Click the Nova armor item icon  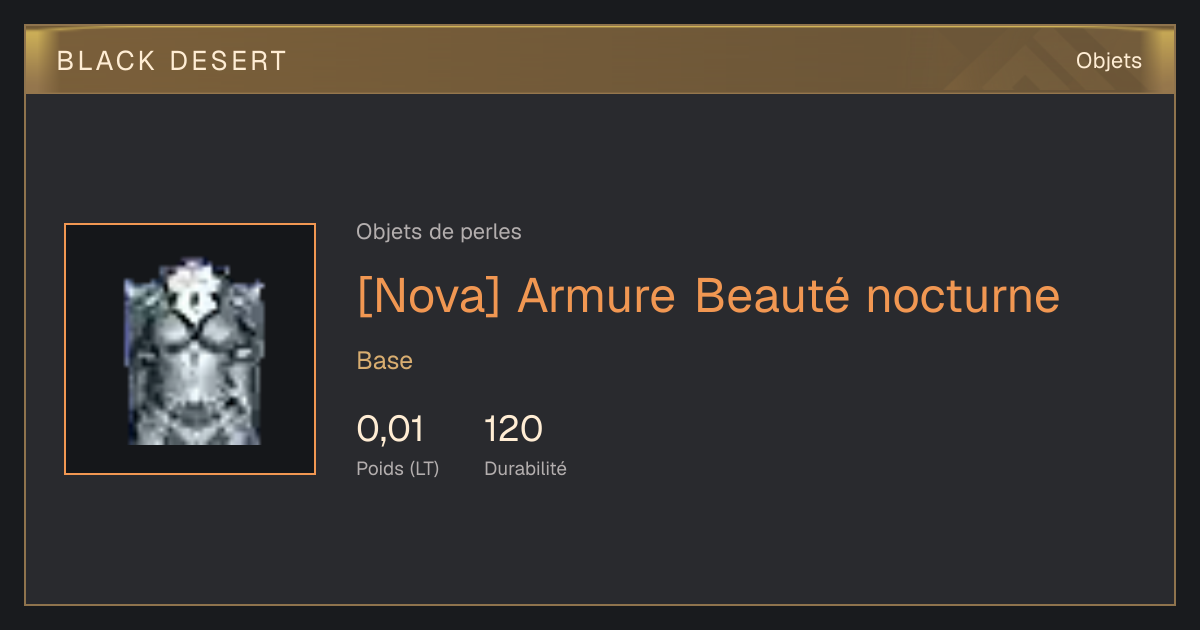click(x=191, y=350)
